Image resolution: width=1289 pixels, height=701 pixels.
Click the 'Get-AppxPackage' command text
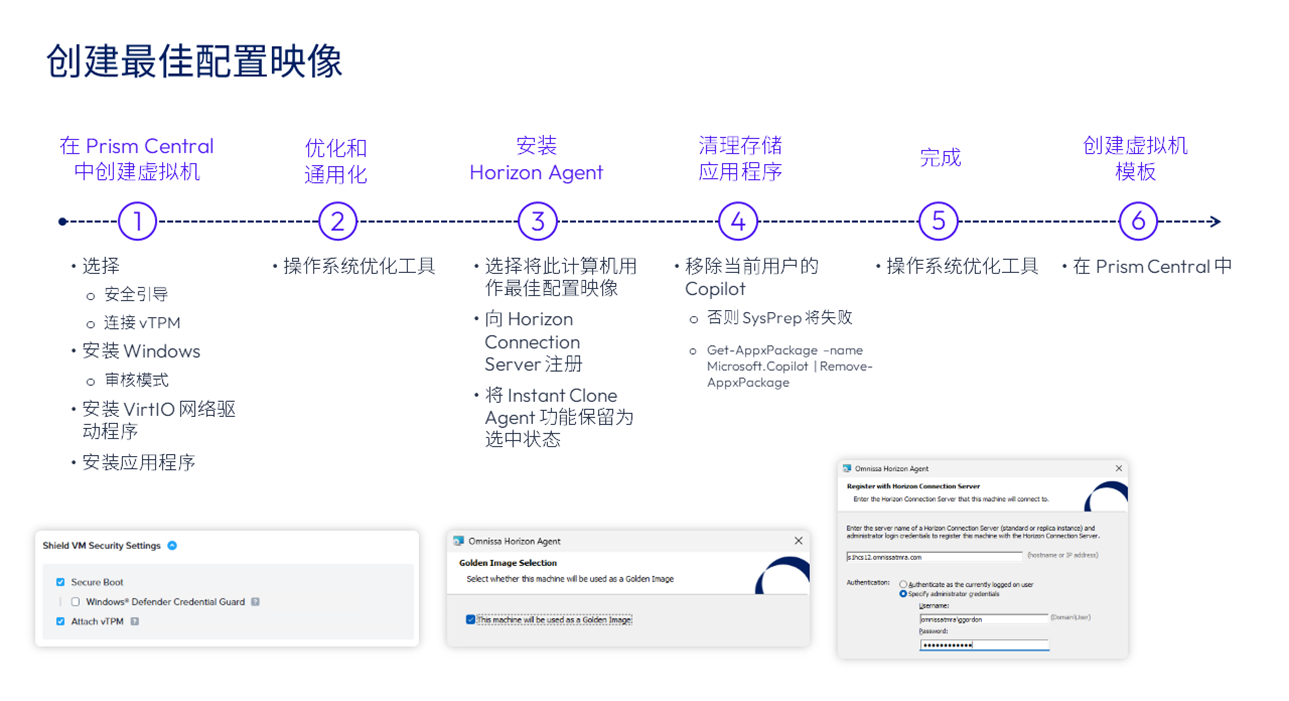coord(790,366)
